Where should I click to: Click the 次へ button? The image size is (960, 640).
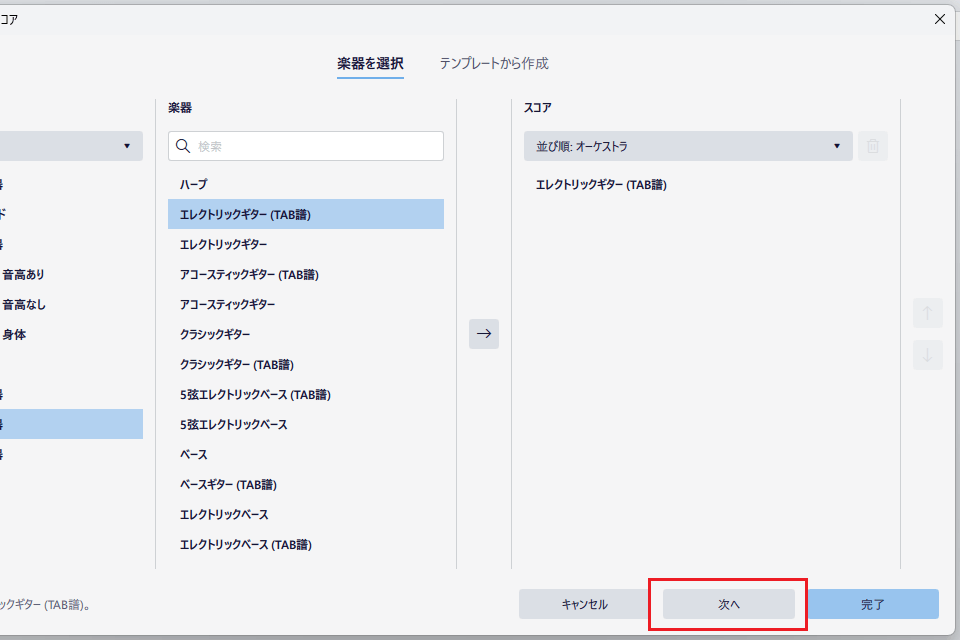point(728,604)
